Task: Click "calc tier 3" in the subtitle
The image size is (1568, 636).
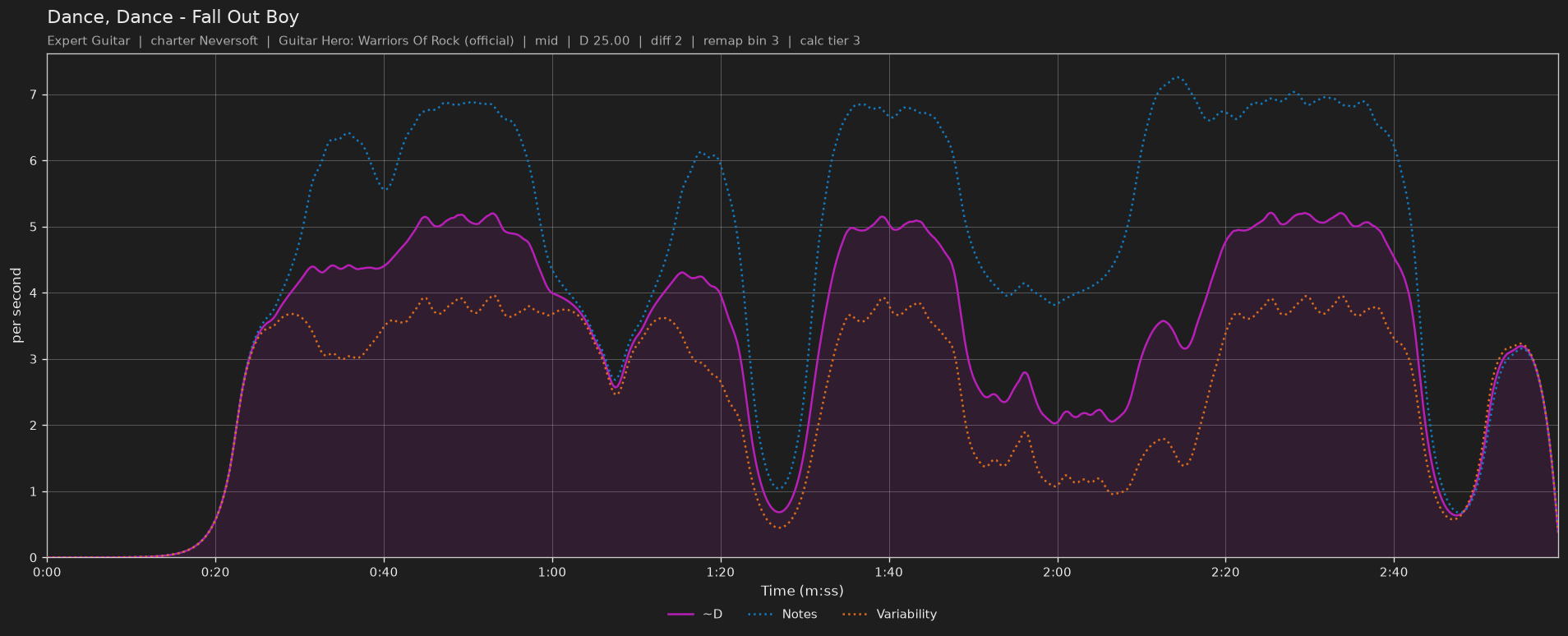Action: [x=830, y=41]
